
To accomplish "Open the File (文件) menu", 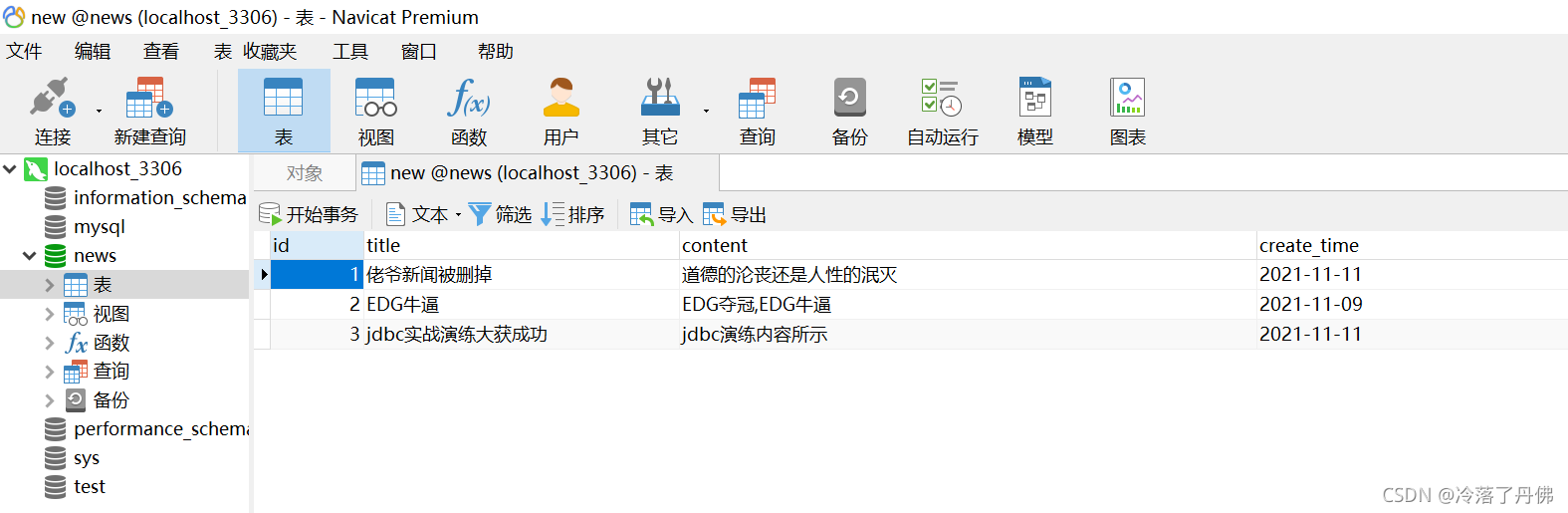I will click(x=24, y=52).
